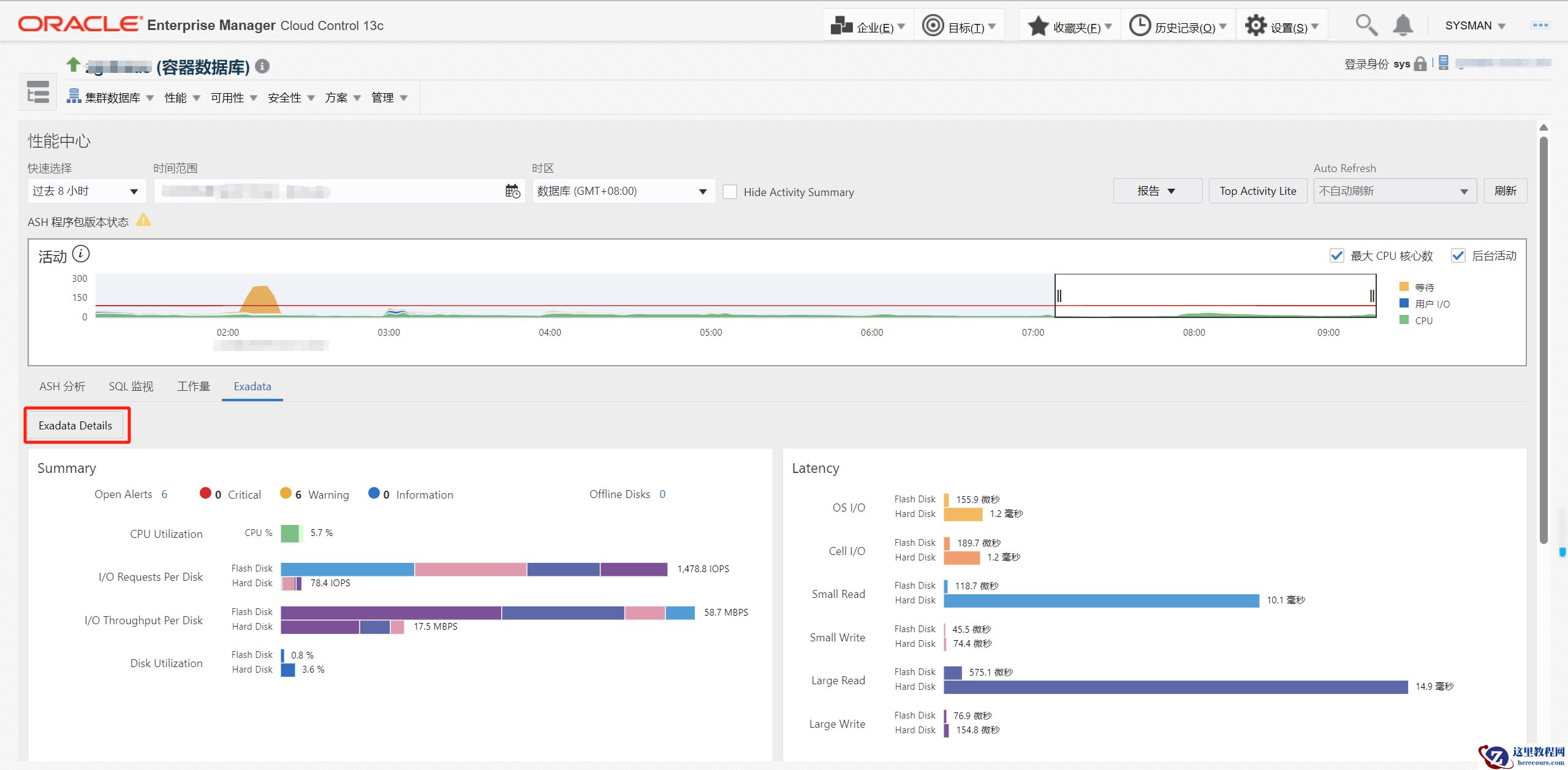Click the Top Activity Lite button
Screen dimensions: 1568x770
[1257, 191]
